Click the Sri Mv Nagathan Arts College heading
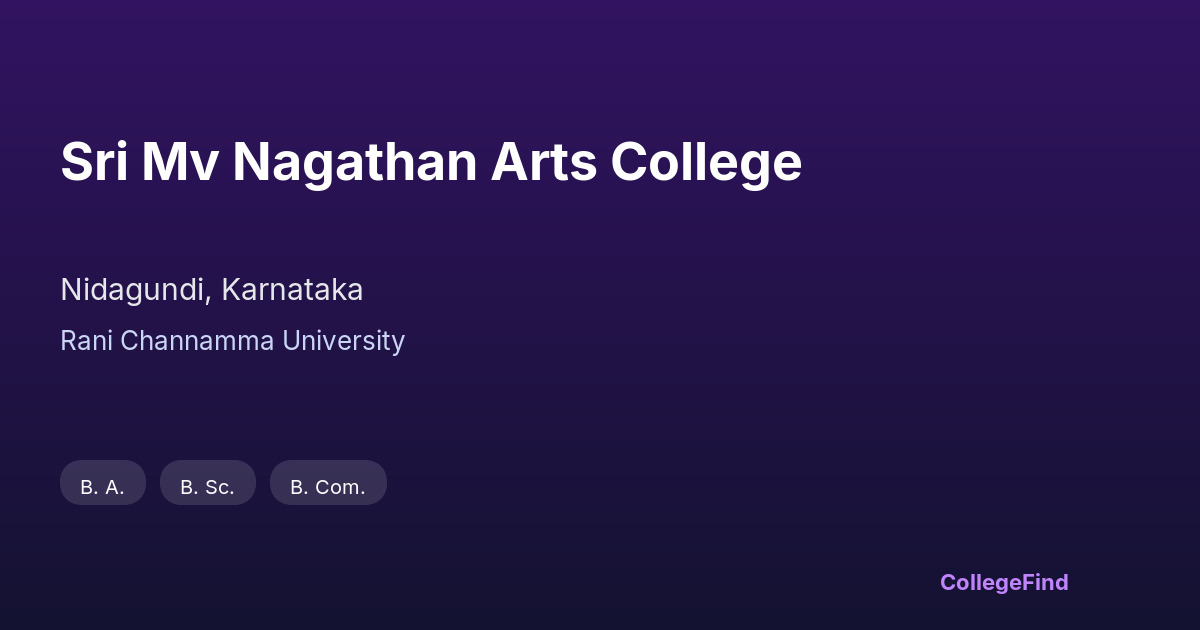 click(431, 162)
